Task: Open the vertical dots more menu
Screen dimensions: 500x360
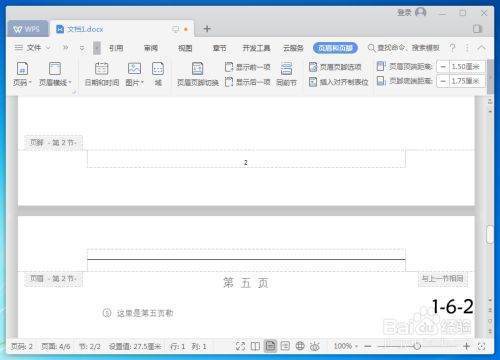Action: [467, 48]
